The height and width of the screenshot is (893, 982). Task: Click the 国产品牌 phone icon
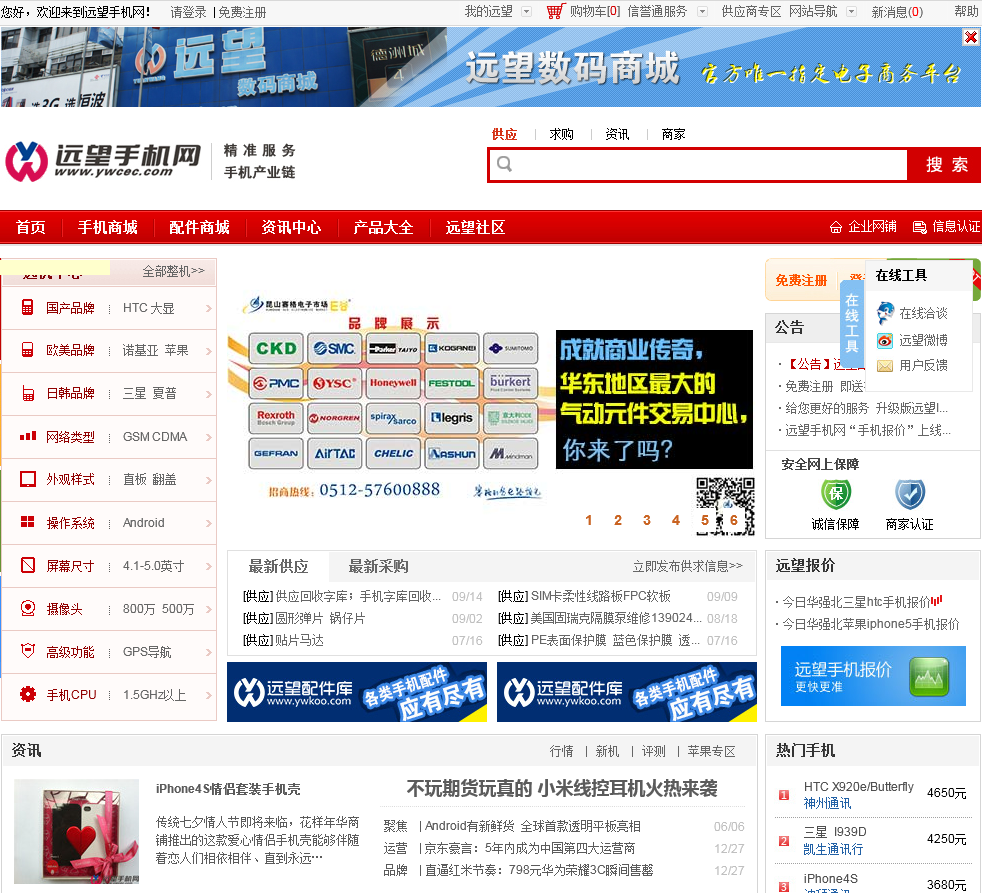(x=27, y=307)
